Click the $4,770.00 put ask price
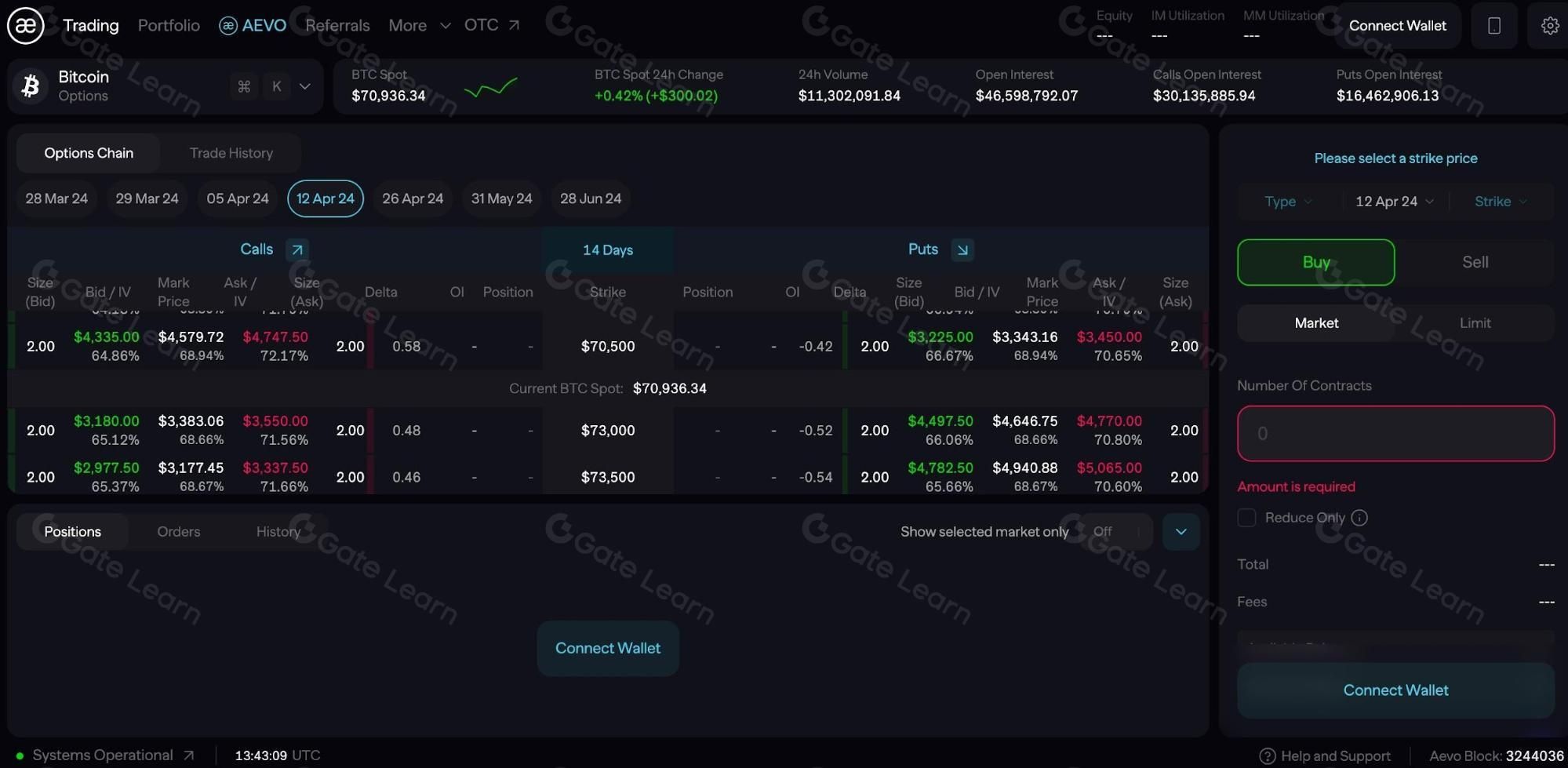This screenshot has height=768, width=1568. pos(1109,421)
